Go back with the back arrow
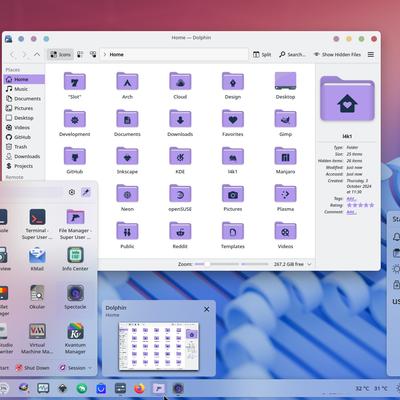 [x=13, y=54]
